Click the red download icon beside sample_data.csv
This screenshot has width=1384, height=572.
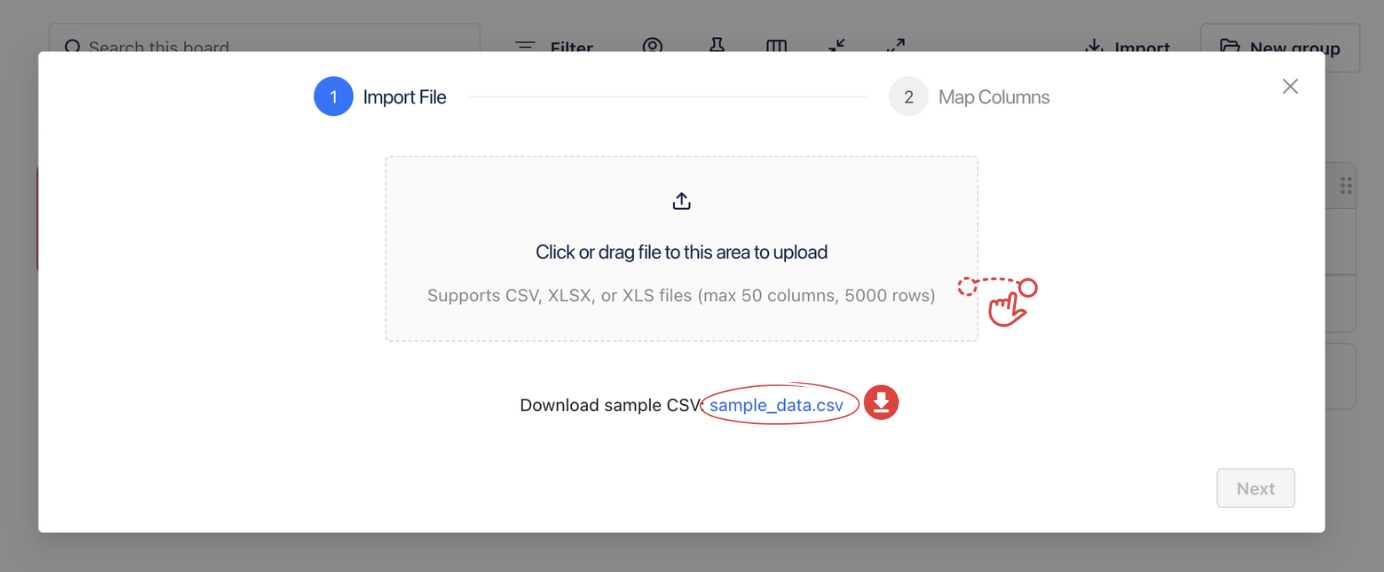[x=881, y=402]
